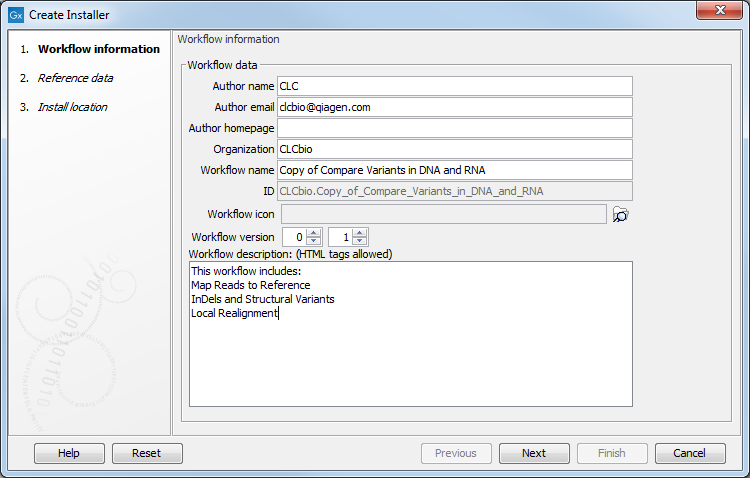Viewport: 750px width, 478px height.
Task: Click the major version number box
Action: point(295,237)
